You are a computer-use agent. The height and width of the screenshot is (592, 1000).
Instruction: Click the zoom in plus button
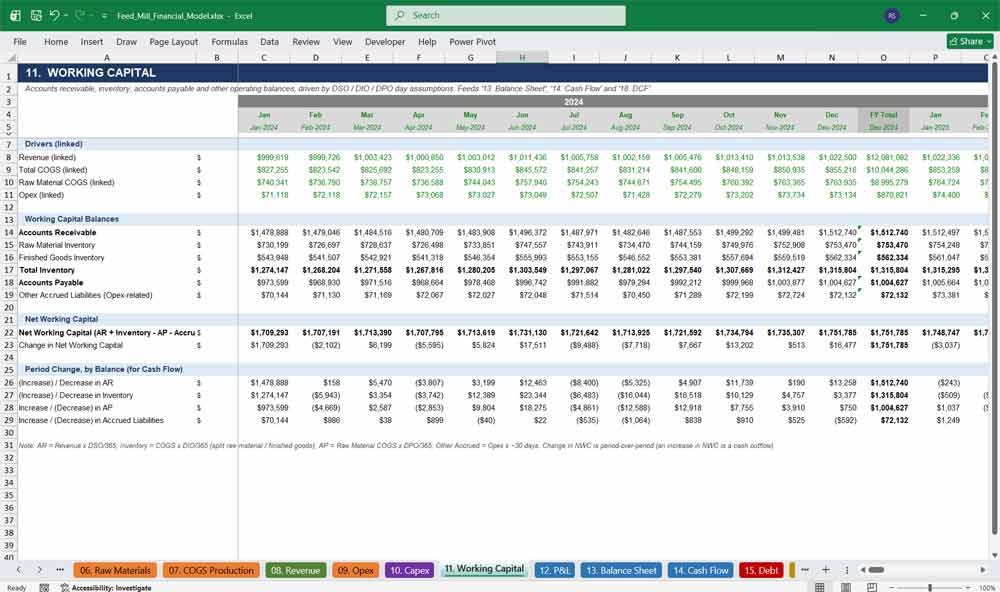click(967, 588)
